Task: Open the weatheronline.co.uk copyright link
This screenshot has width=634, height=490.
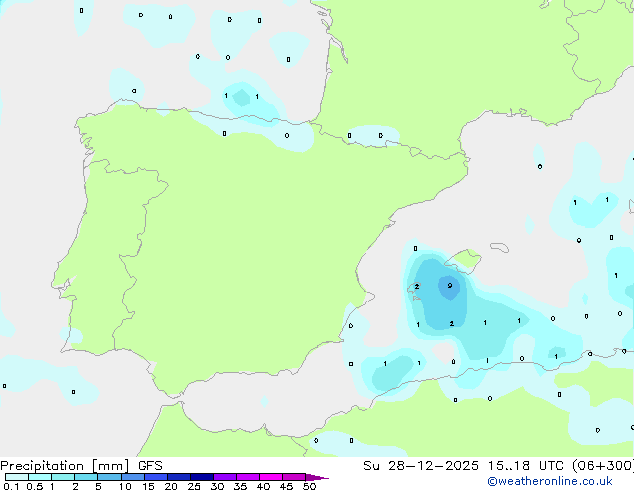Action: click(x=550, y=481)
